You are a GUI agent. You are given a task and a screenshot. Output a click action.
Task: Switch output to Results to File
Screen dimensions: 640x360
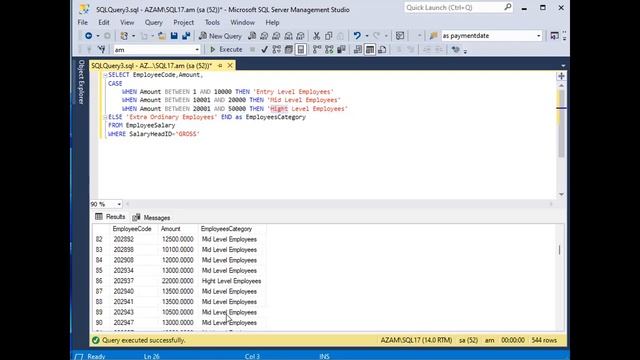pyautogui.click(x=382, y=50)
